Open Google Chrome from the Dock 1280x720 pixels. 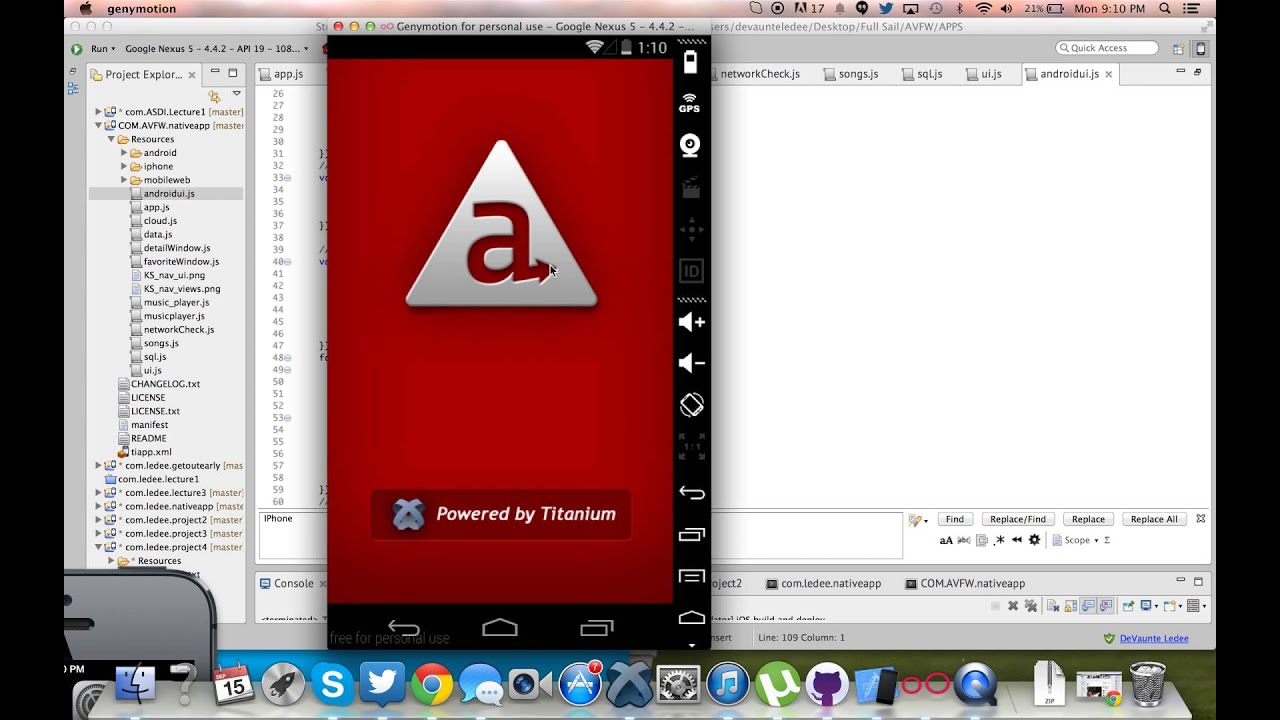point(431,684)
